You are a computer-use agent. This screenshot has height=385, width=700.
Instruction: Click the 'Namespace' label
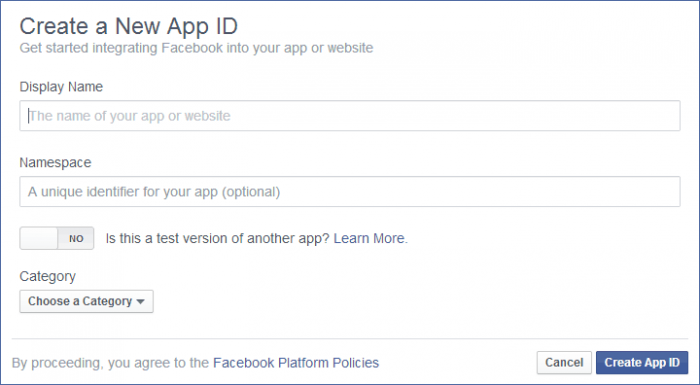[x=55, y=162]
